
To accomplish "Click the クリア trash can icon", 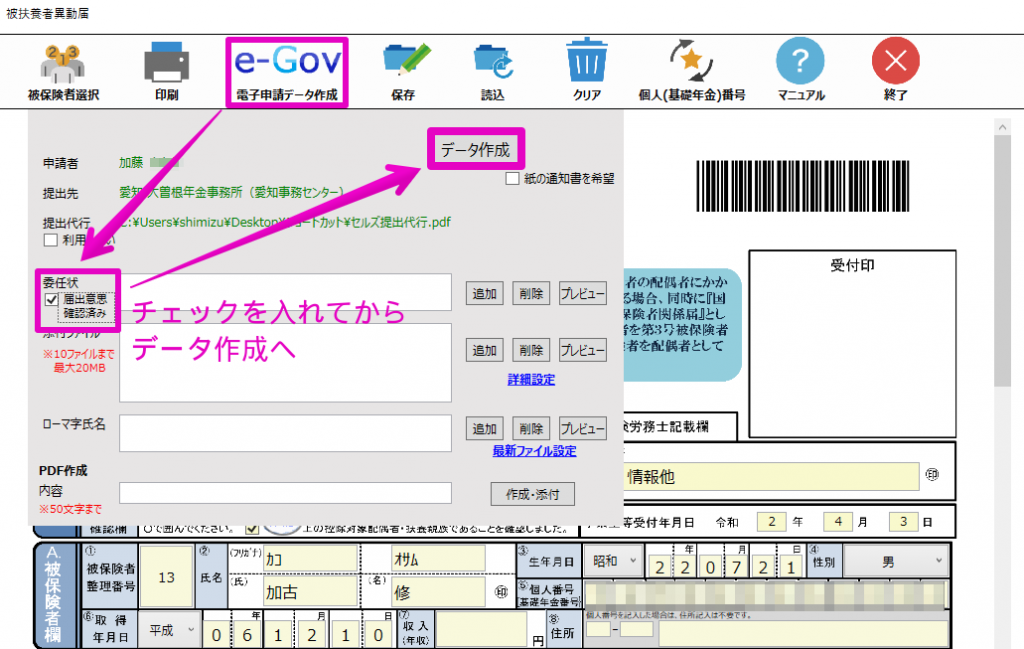I will coord(586,71).
